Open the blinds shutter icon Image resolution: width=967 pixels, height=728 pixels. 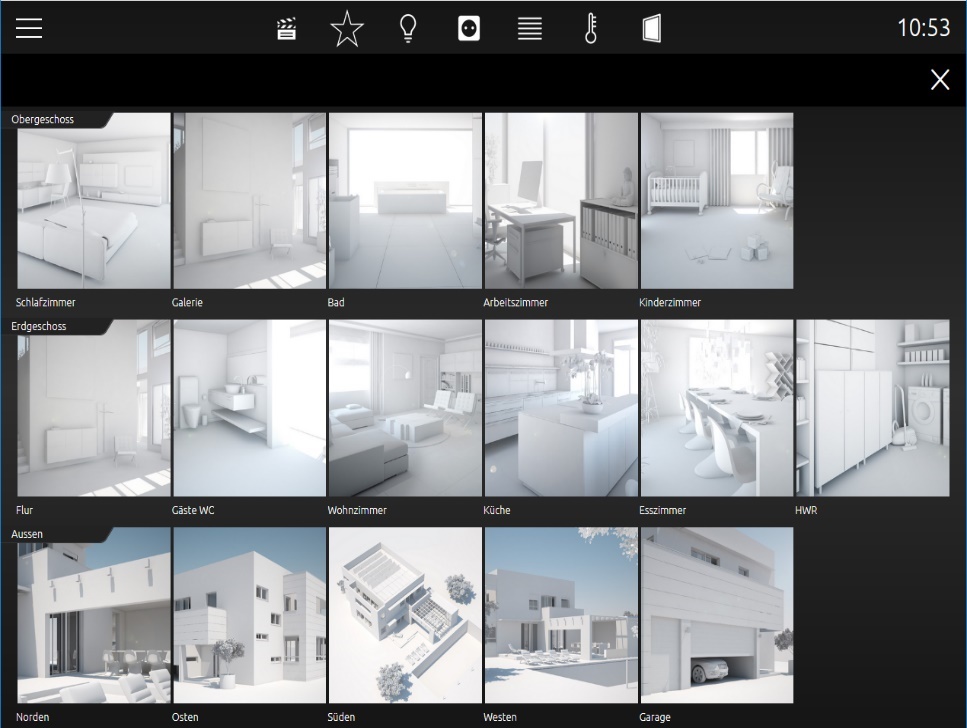click(530, 28)
